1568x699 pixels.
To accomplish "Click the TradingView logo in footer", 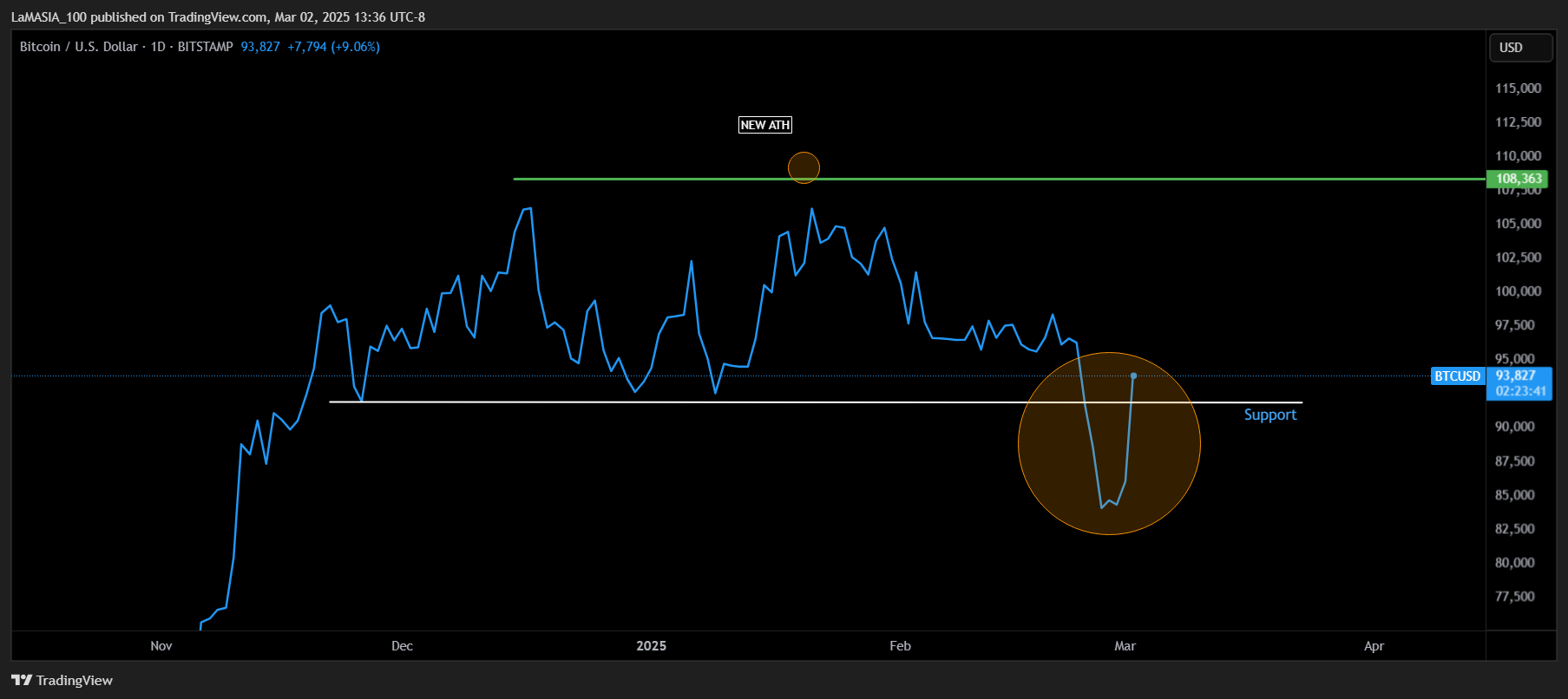I will coord(62,680).
